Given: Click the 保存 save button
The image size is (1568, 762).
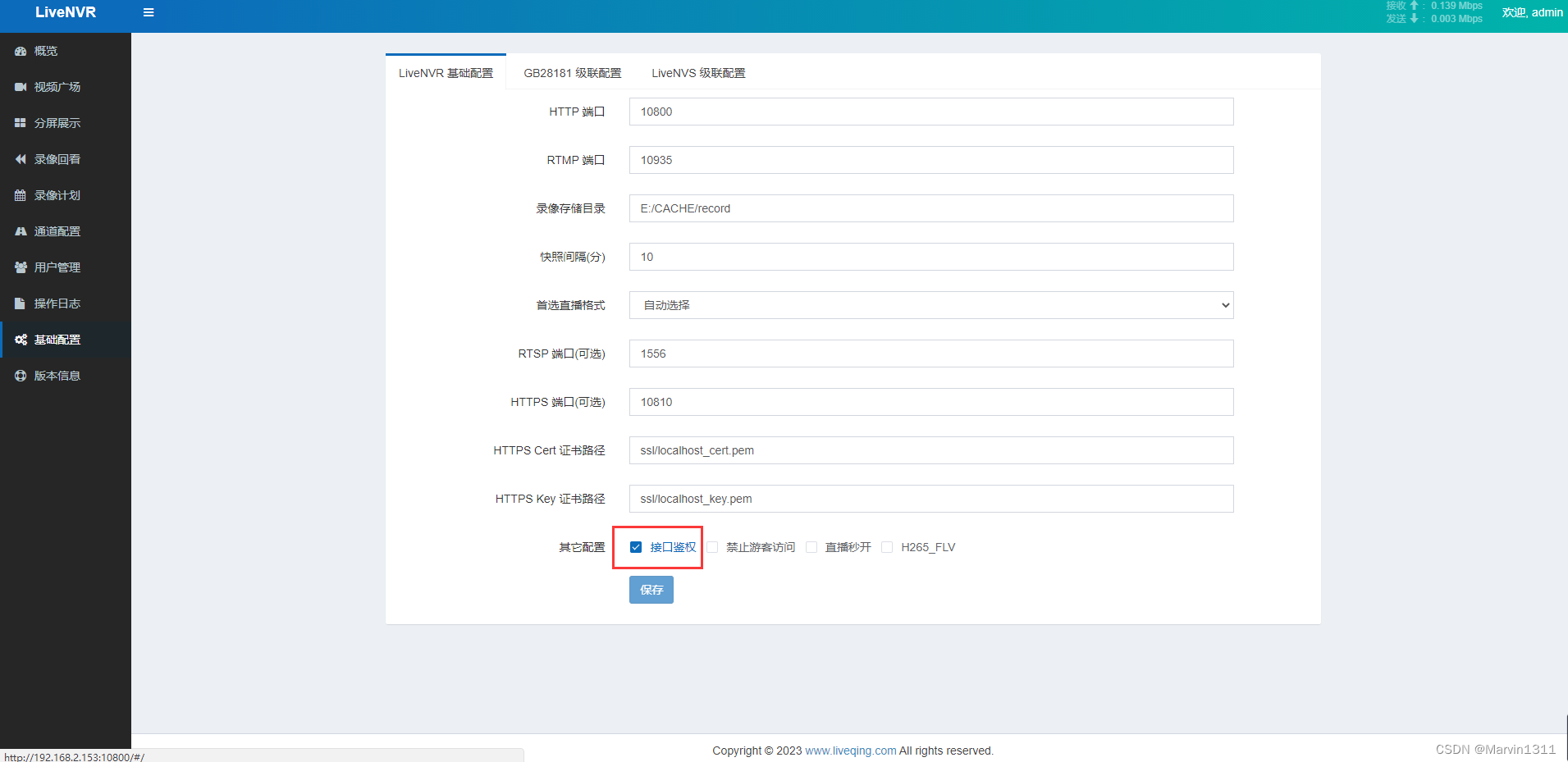Looking at the screenshot, I should [651, 590].
